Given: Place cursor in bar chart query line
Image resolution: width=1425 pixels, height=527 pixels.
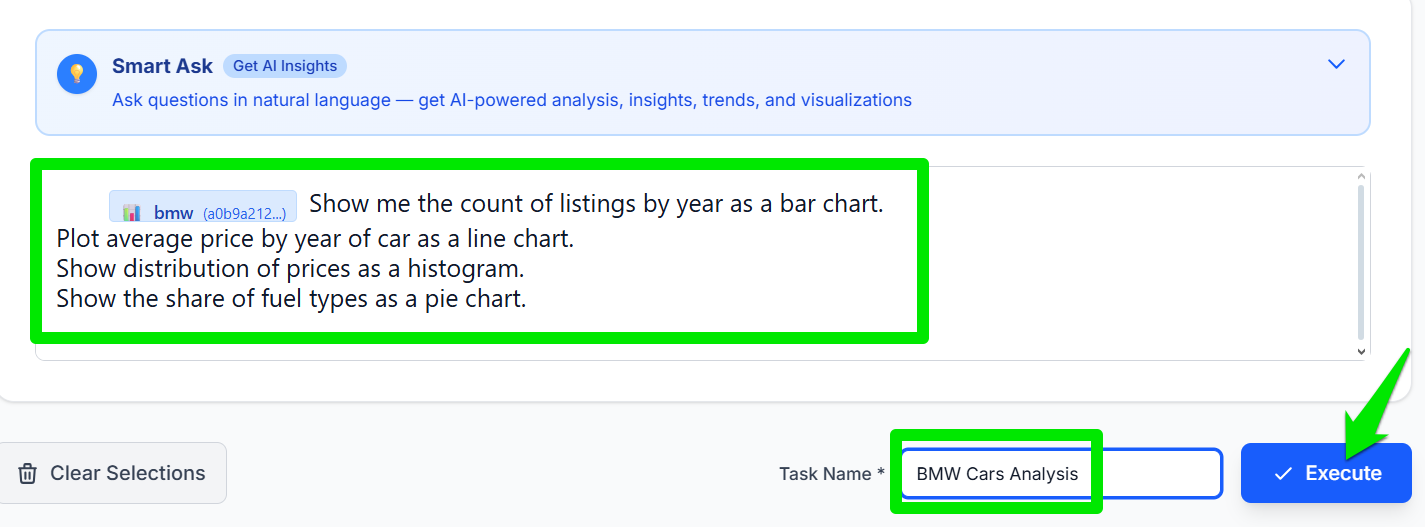Looking at the screenshot, I should (596, 204).
